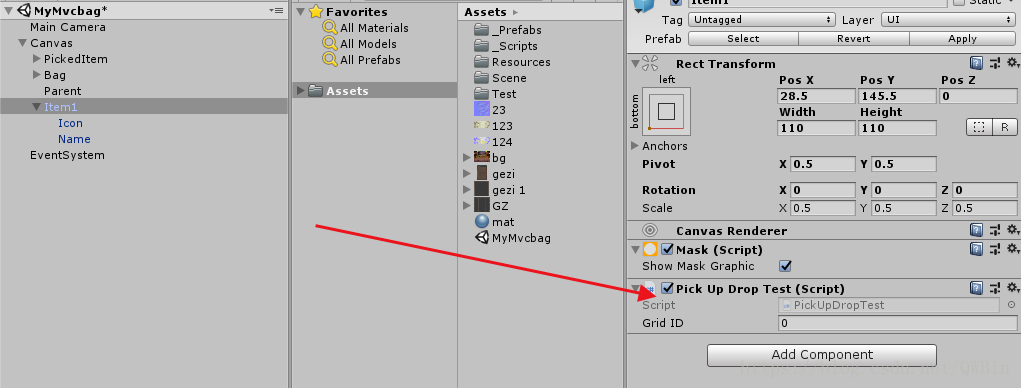Collapse the Item1 node
The width and height of the screenshot is (1021, 388).
tap(37, 107)
